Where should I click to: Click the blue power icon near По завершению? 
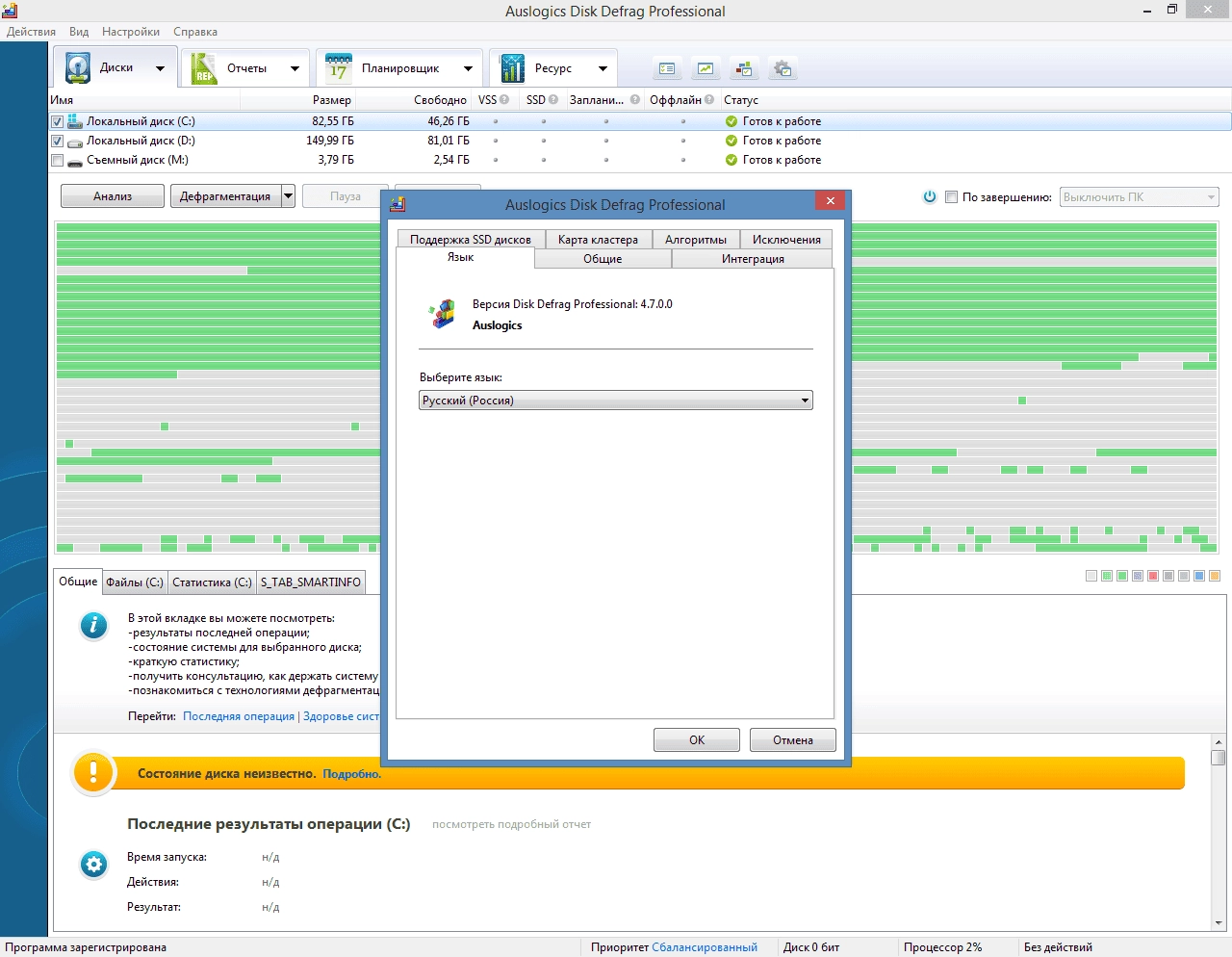930,196
